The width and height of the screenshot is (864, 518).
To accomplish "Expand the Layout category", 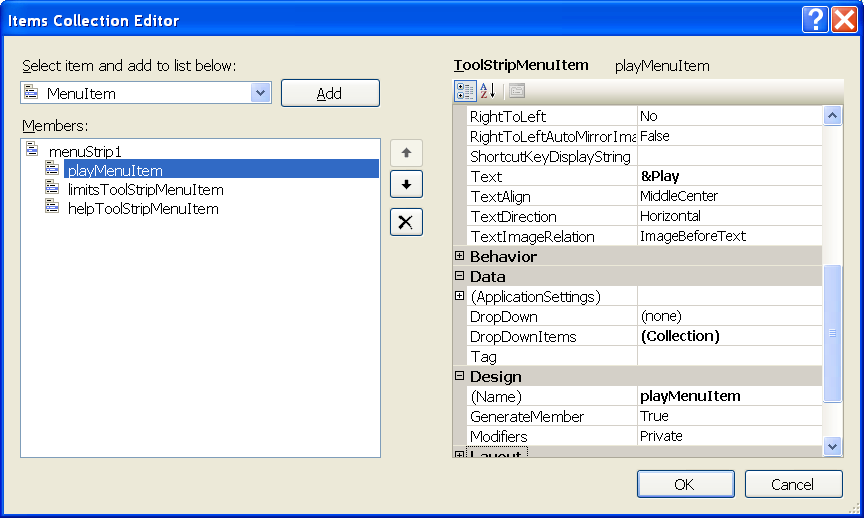I will tap(460, 454).
